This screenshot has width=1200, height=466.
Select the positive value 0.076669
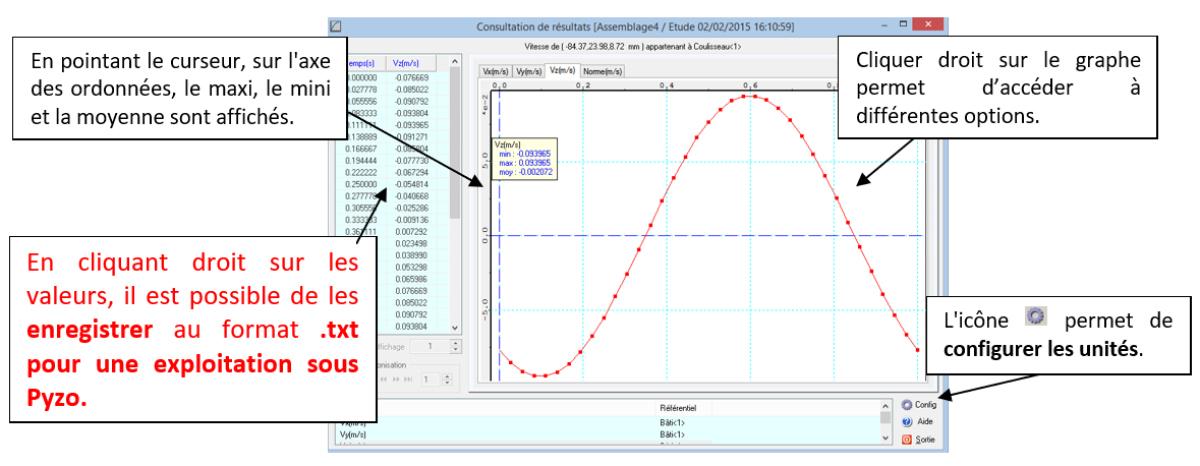(412, 291)
